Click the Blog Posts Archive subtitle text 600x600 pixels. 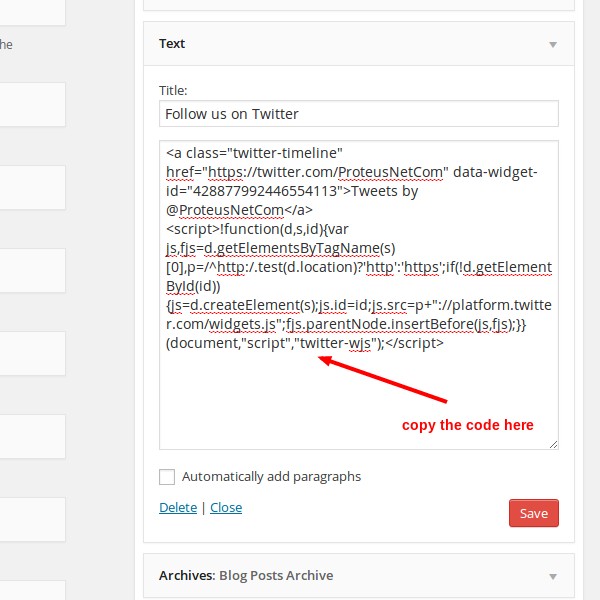coord(276,576)
